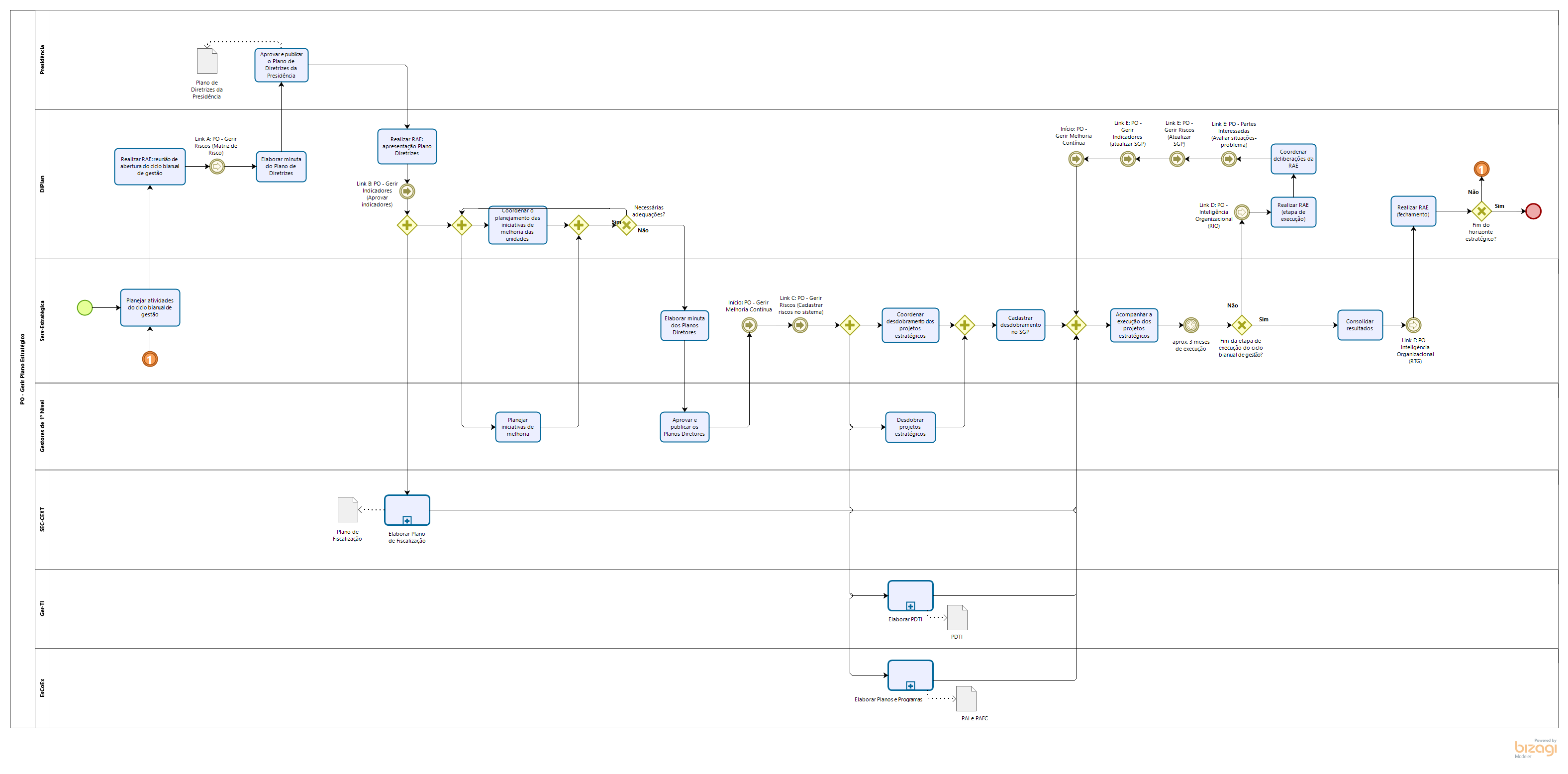Expand the Elaborar Plano de Fiscalização subprocess

click(x=406, y=520)
